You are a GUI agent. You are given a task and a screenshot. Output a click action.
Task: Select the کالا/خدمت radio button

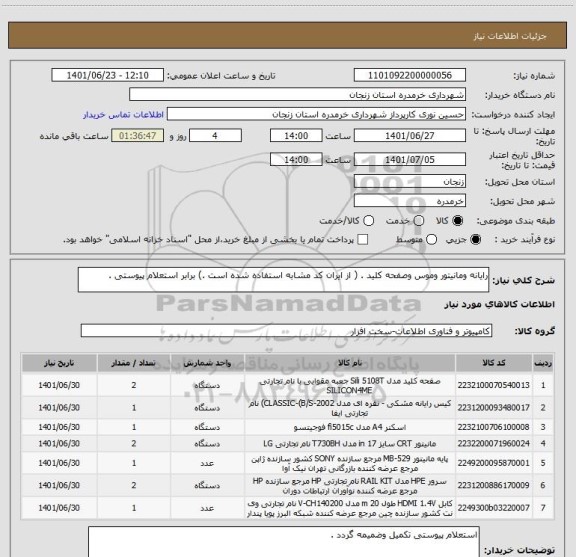pyautogui.click(x=368, y=221)
